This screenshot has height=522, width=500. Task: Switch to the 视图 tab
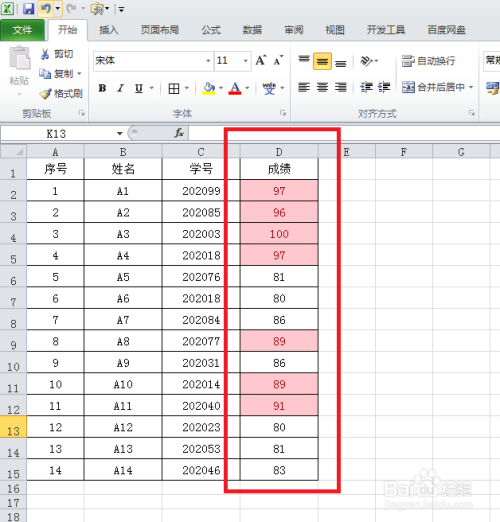pos(335,30)
